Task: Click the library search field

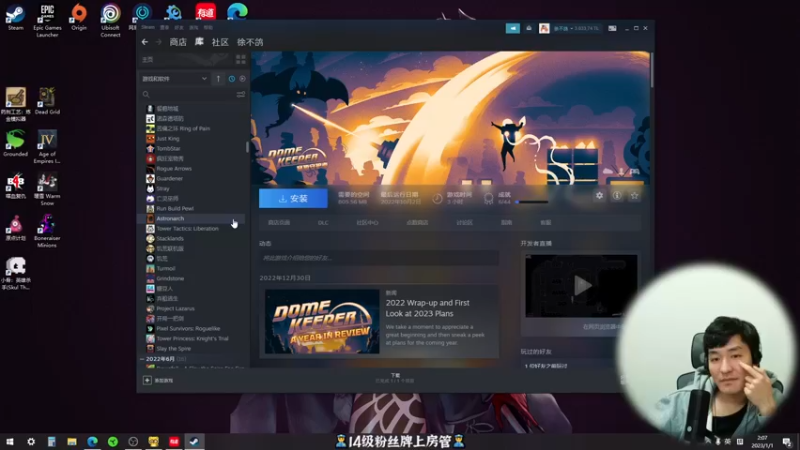Action: coord(188,94)
